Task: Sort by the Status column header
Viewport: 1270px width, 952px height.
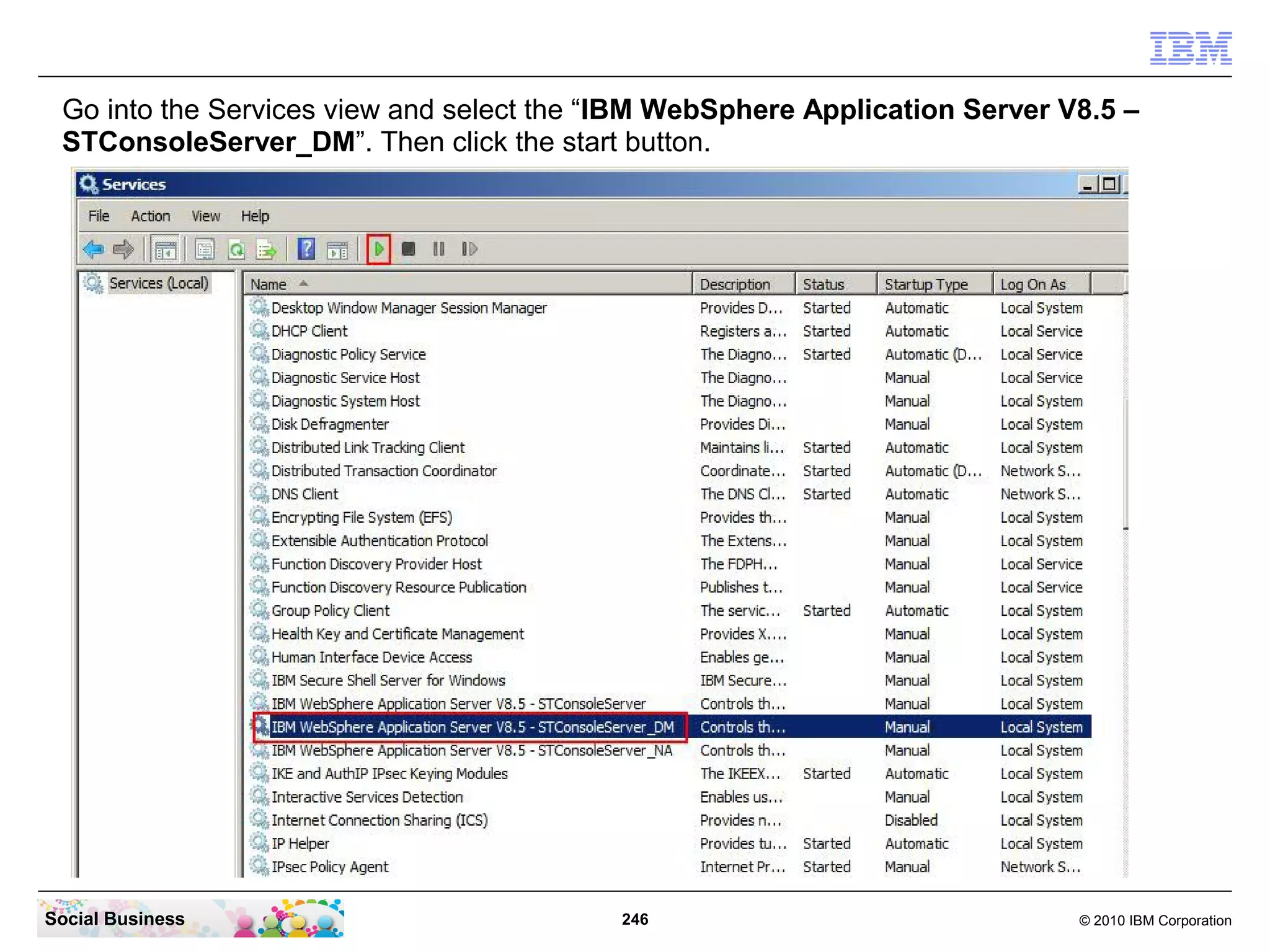Action: [x=836, y=284]
